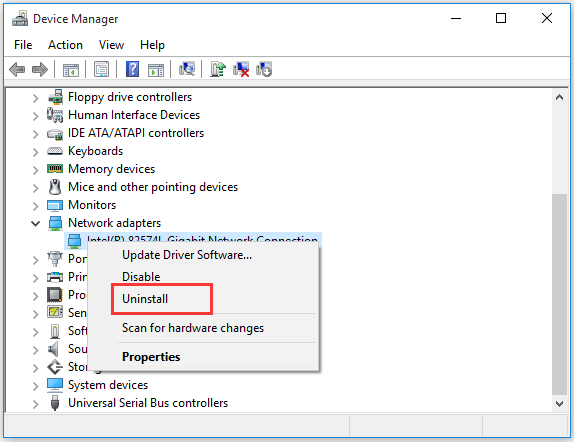This screenshot has width=574, height=442.
Task: Choose Uninstall from the context menu
Action: 203,298
